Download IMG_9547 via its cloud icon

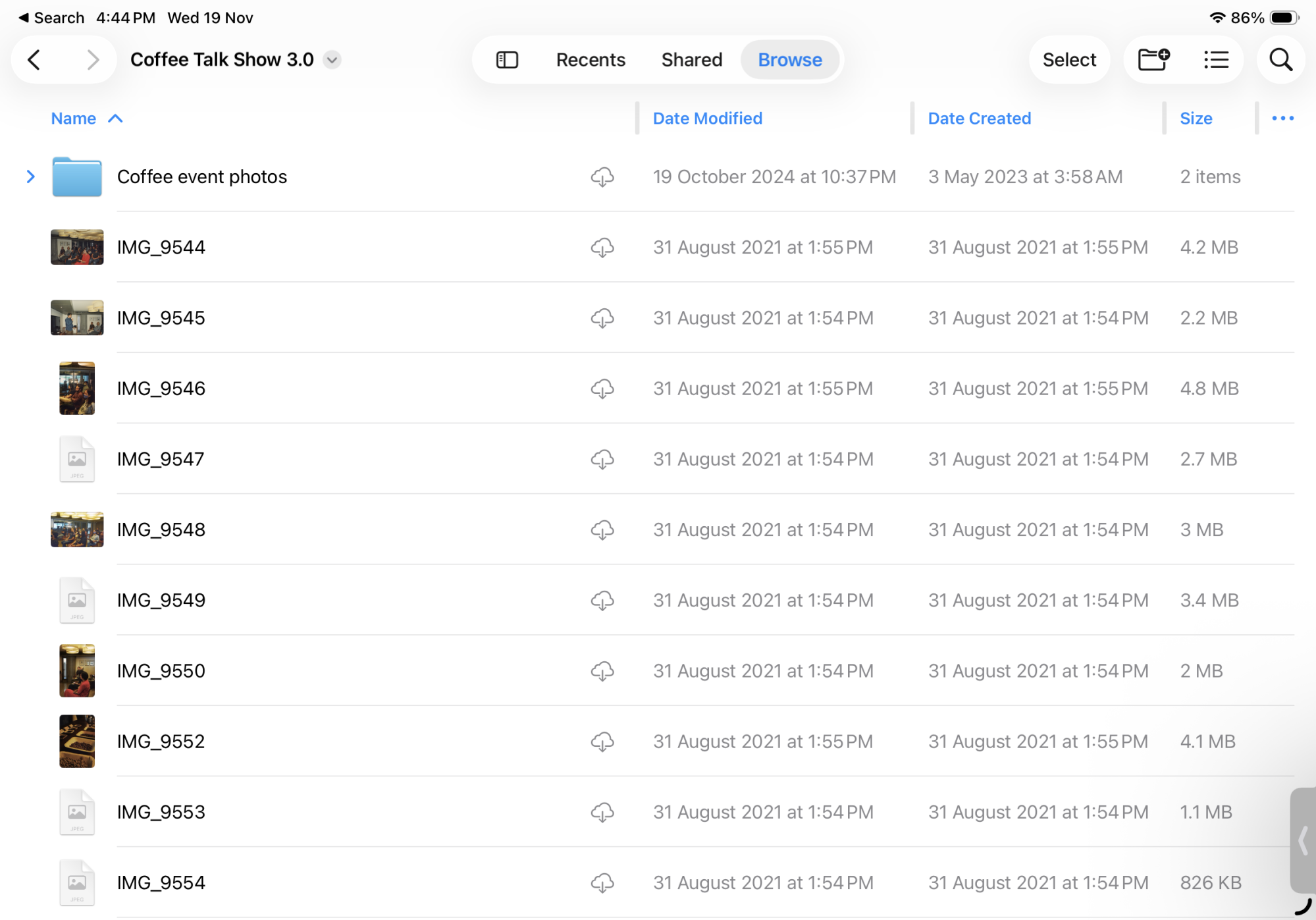602,459
